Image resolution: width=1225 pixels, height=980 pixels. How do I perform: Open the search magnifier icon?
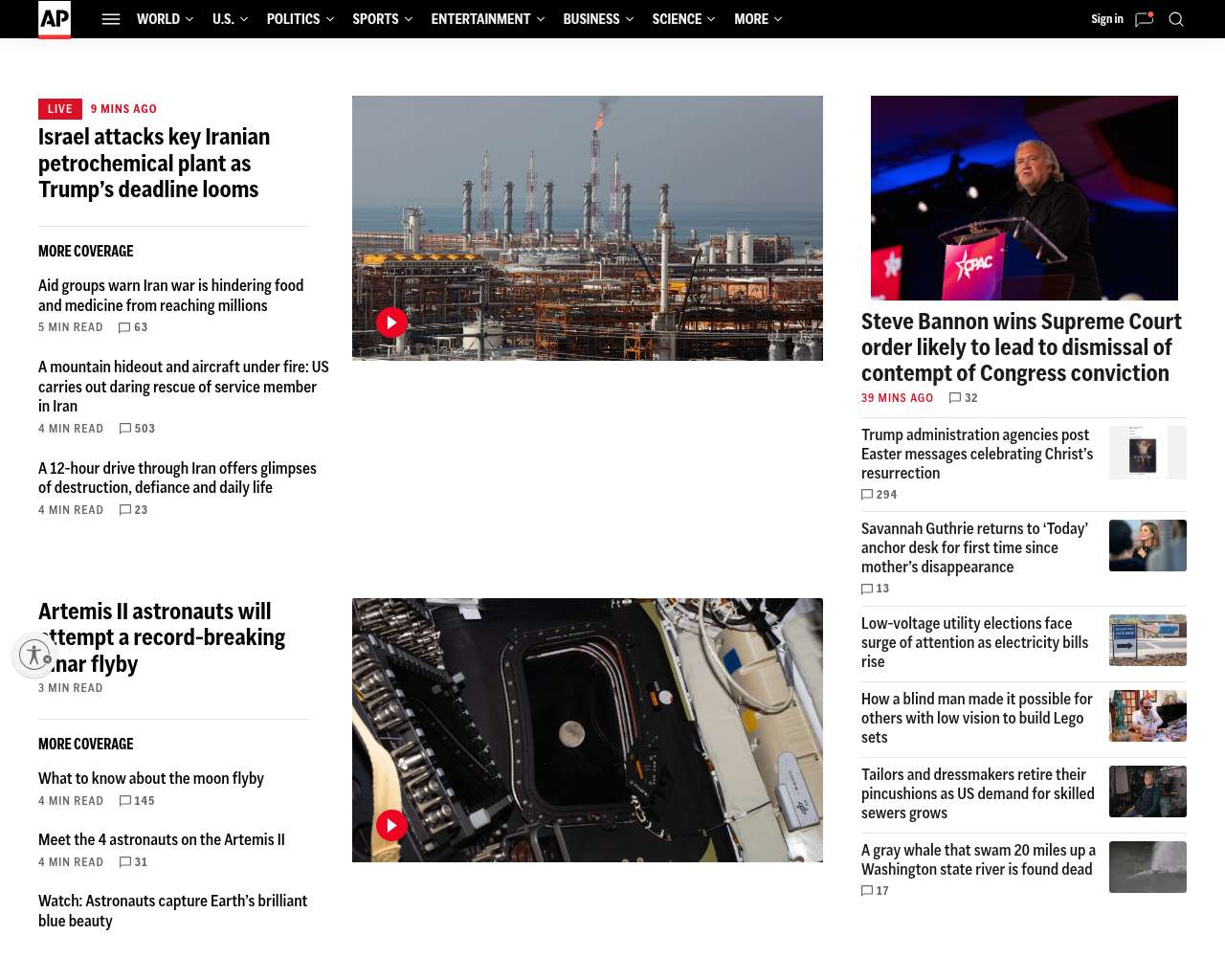click(x=1176, y=19)
